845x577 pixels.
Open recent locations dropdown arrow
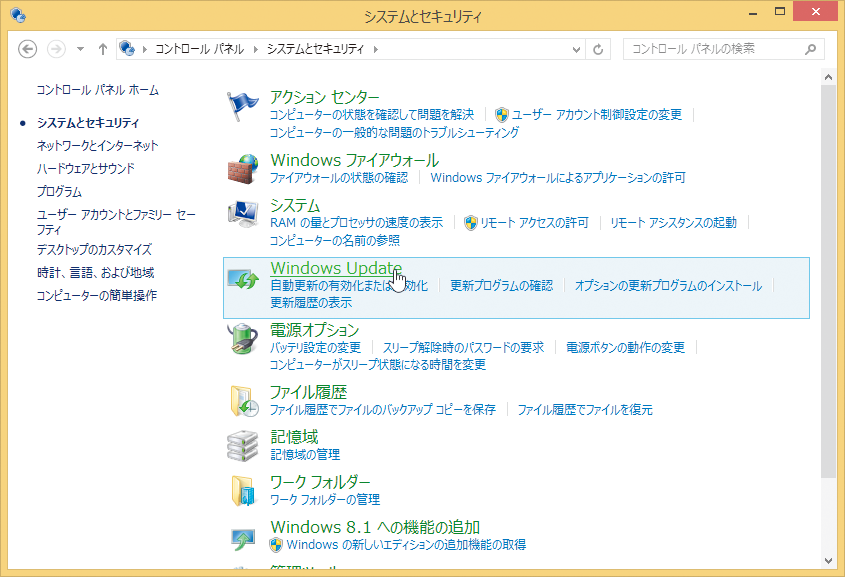[x=80, y=49]
